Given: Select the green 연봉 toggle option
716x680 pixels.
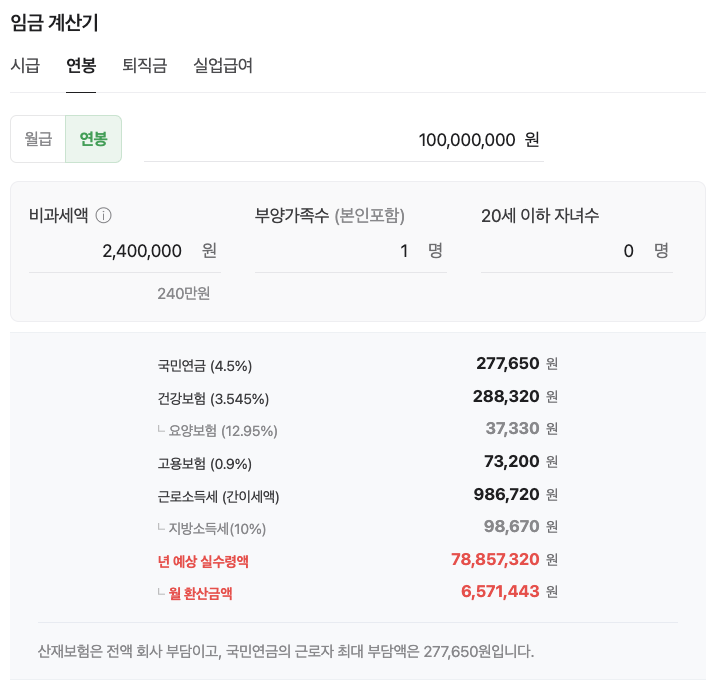Looking at the screenshot, I should click(94, 139).
